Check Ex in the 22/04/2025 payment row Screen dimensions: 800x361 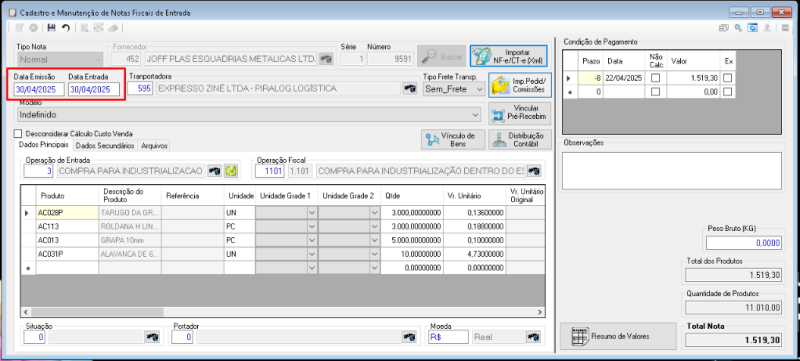point(728,78)
